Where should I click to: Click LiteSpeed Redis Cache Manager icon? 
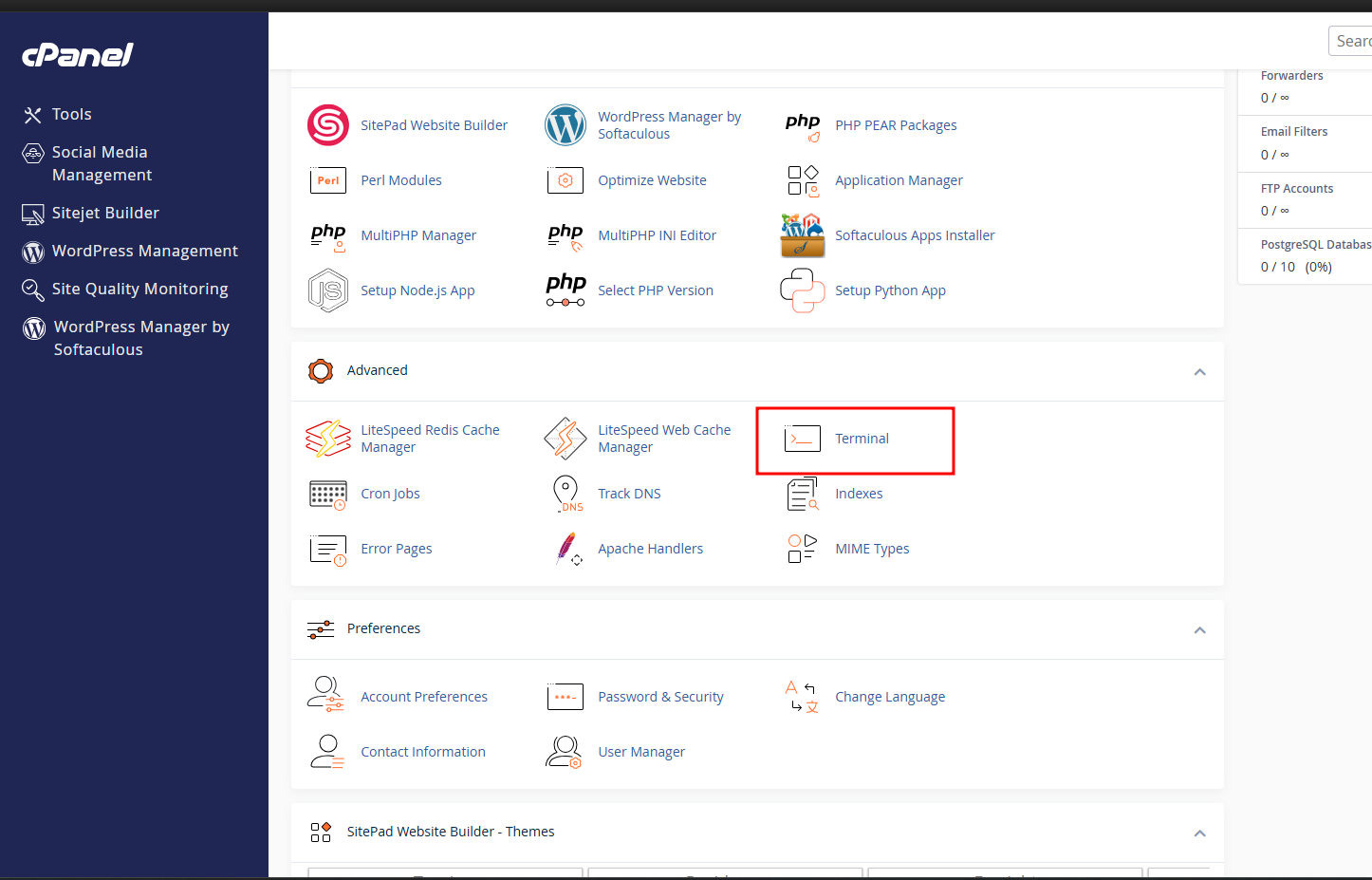[328, 439]
